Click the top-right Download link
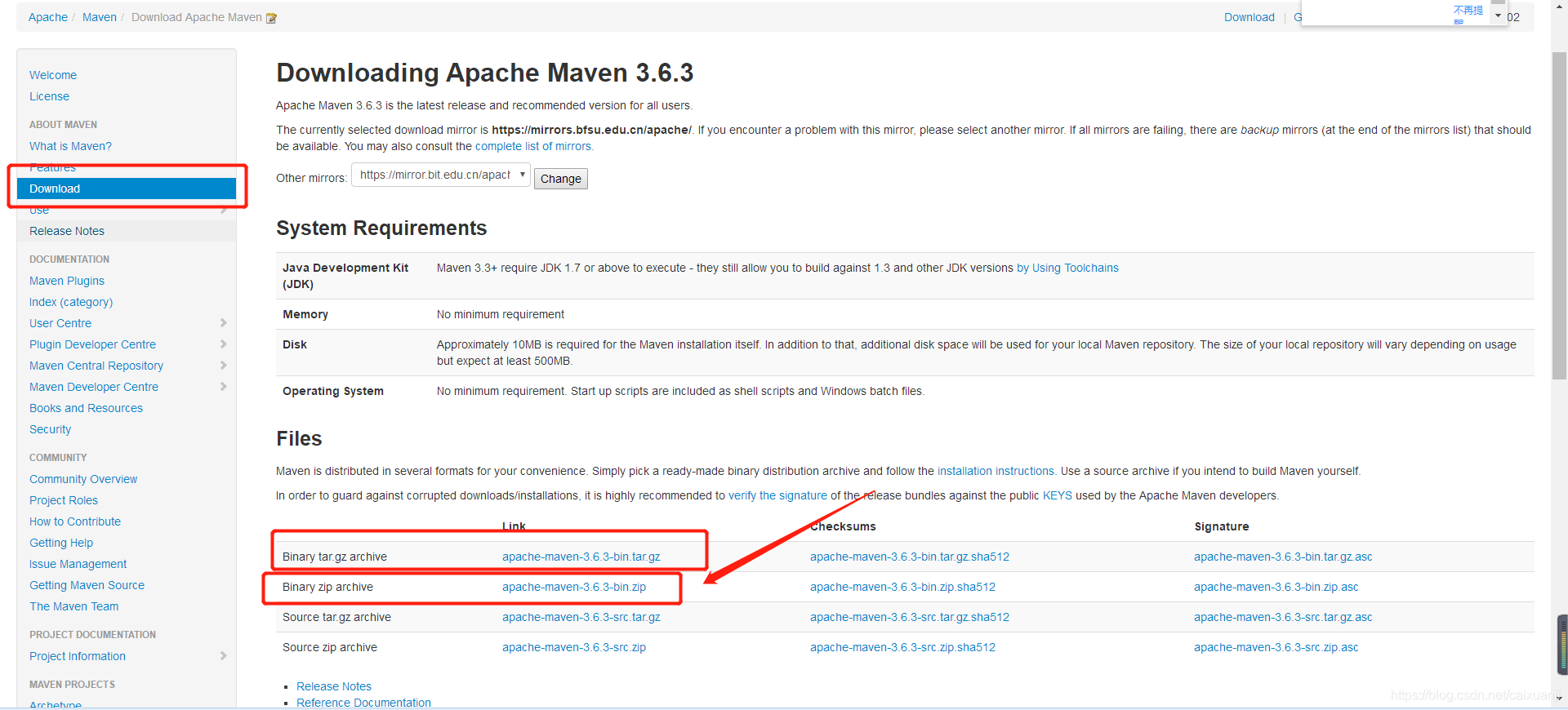Image resolution: width=1568 pixels, height=710 pixels. point(1249,17)
